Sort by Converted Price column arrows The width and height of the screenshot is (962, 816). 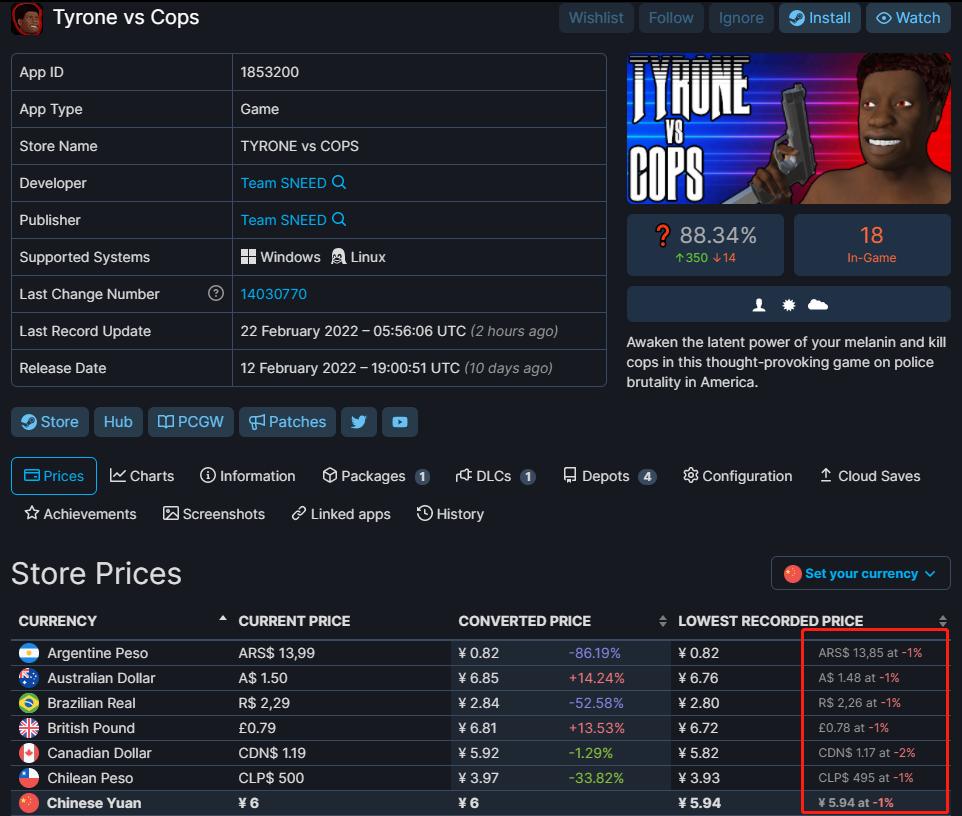click(662, 620)
